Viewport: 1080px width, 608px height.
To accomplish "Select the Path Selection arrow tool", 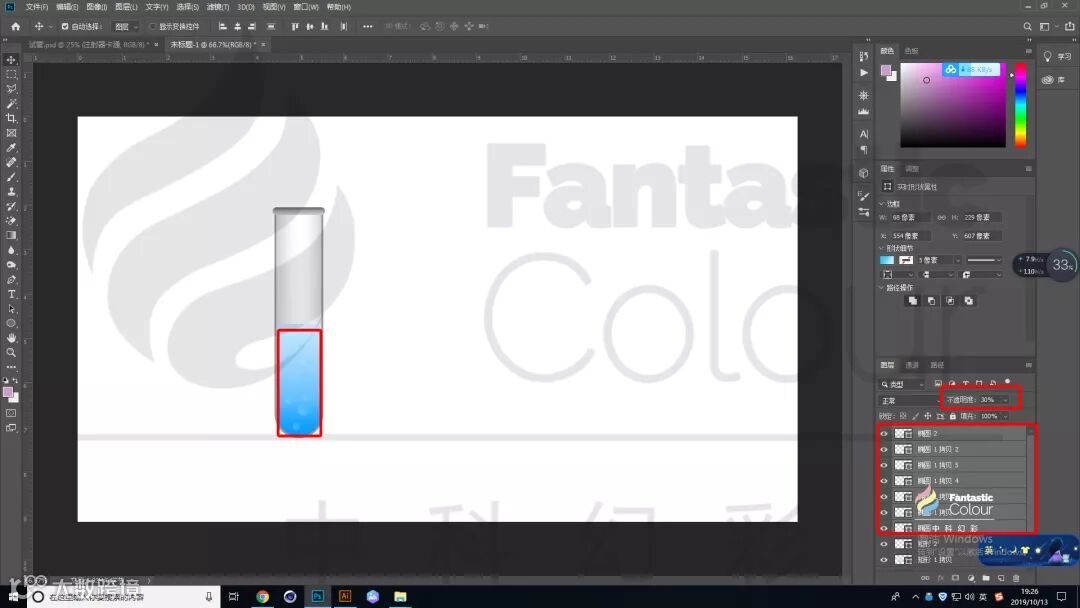I will point(11,309).
